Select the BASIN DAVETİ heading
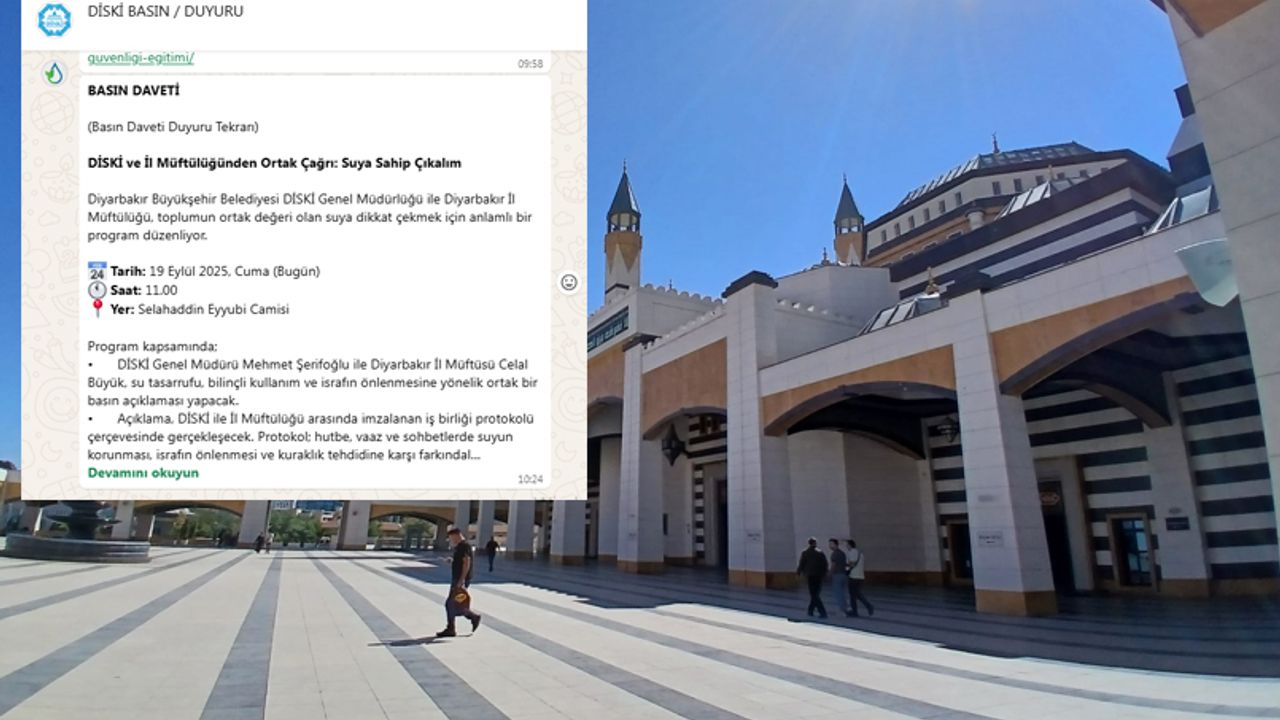The height and width of the screenshot is (720, 1280). coord(133,90)
